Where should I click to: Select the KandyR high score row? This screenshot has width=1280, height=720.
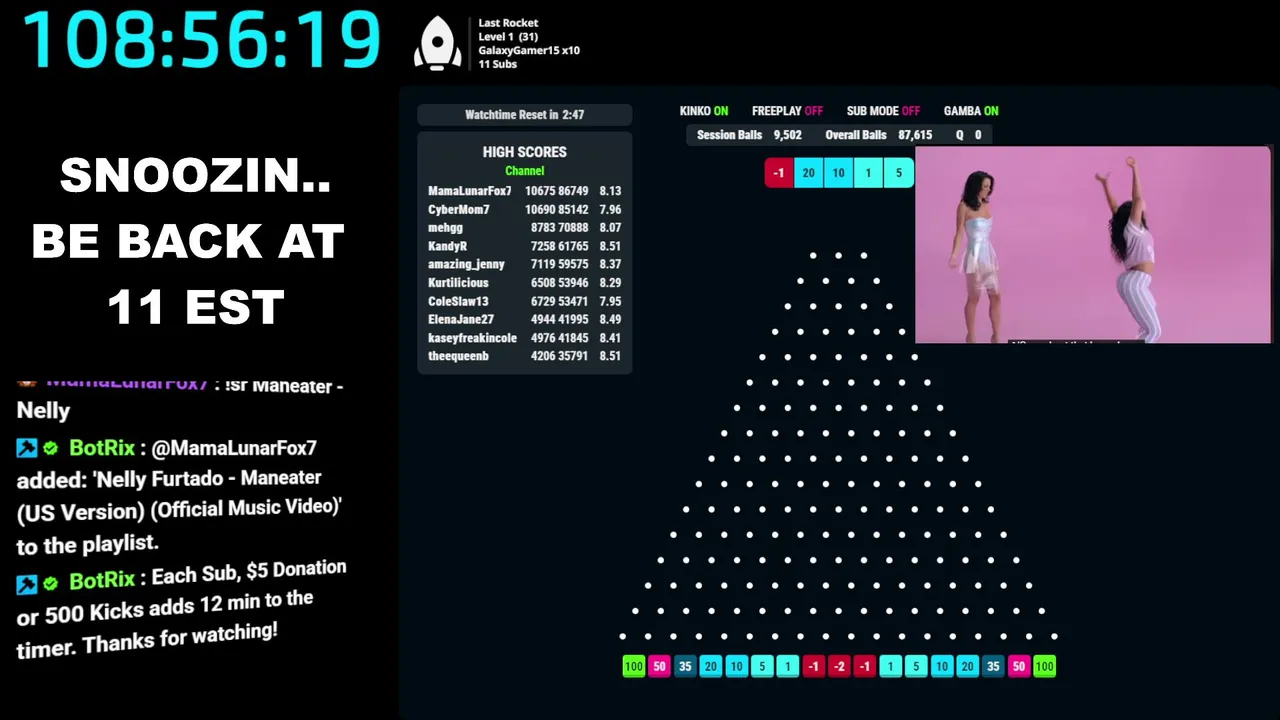524,246
